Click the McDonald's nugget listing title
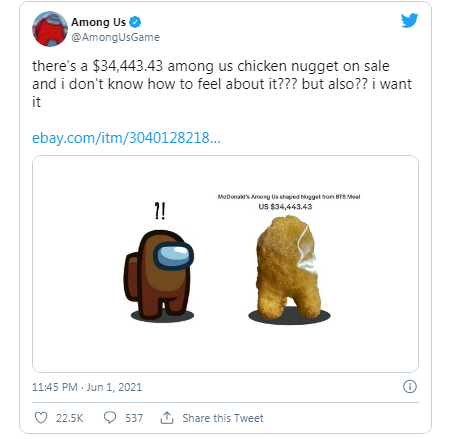This screenshot has width=452, height=439. point(289,197)
